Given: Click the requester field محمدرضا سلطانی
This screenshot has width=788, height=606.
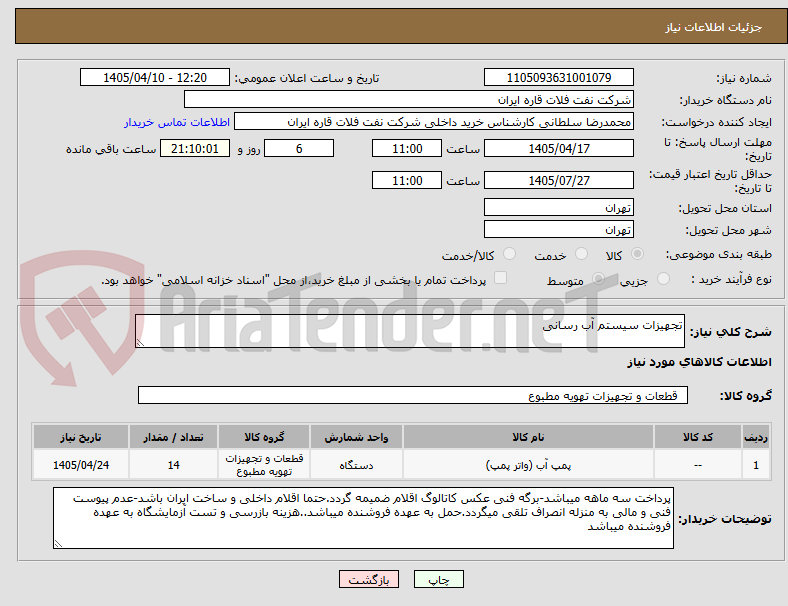Looking at the screenshot, I should pyautogui.click(x=434, y=122).
